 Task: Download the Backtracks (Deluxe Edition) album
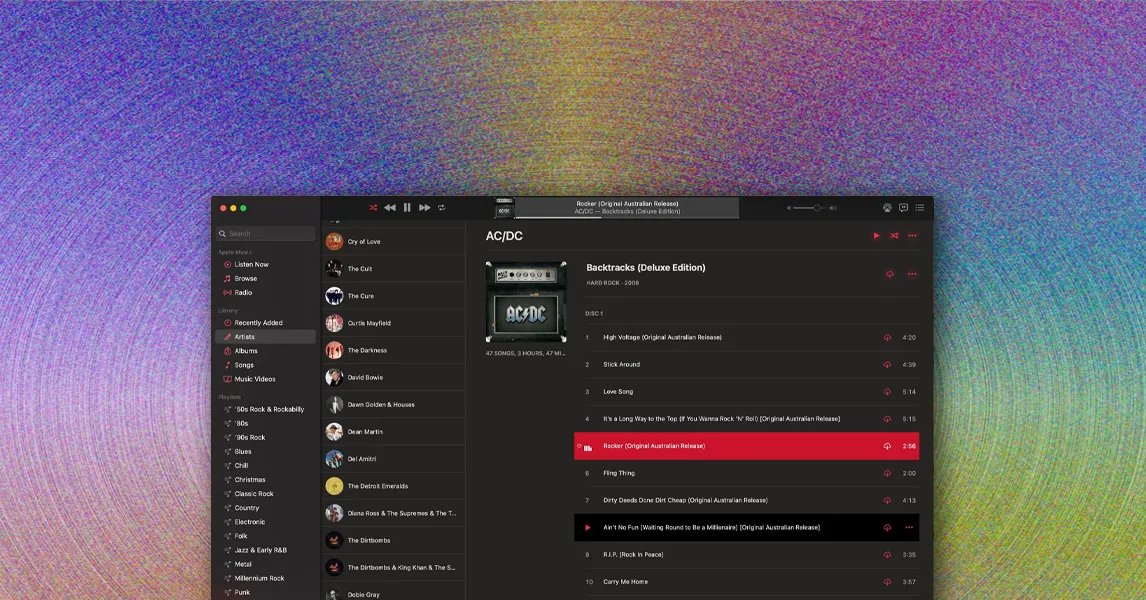click(889, 274)
